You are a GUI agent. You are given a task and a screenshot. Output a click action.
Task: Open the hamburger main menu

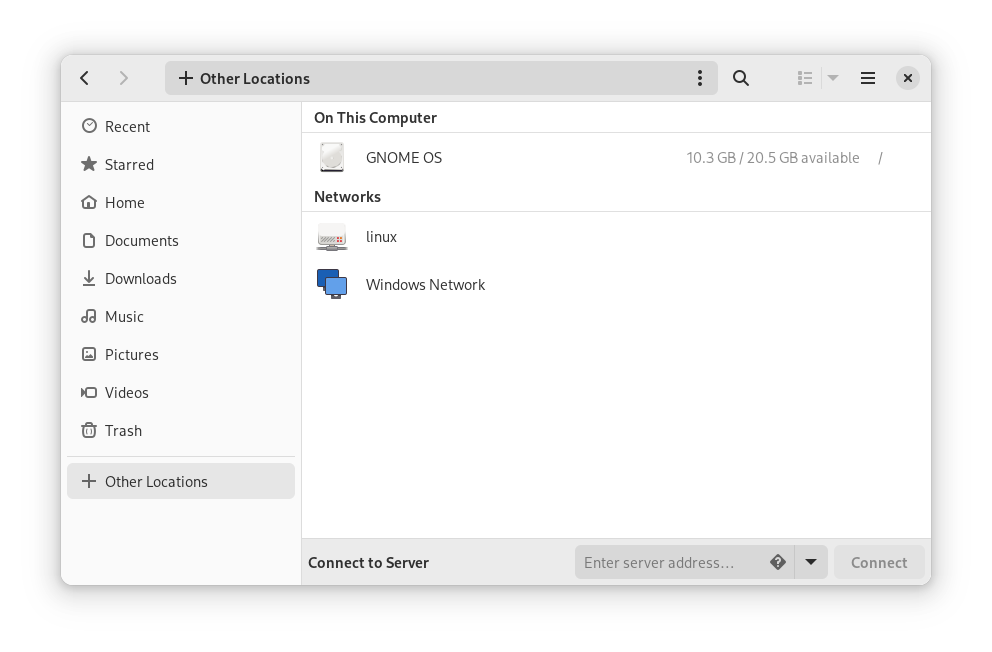click(868, 78)
